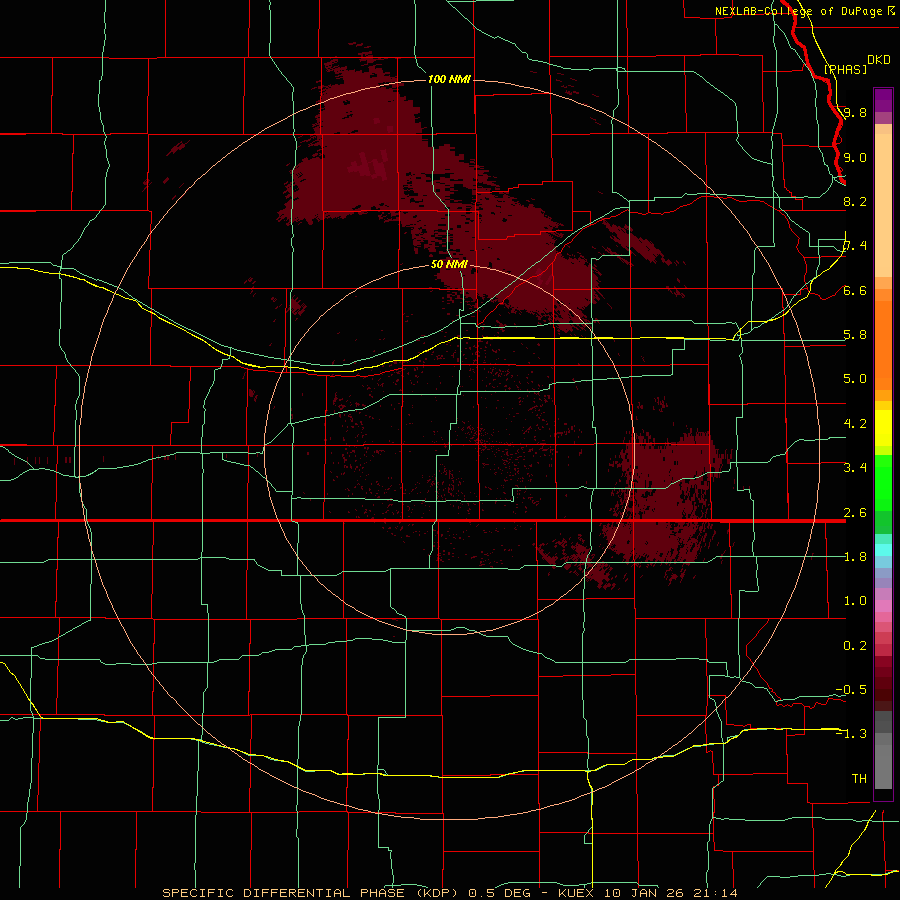Image resolution: width=900 pixels, height=900 pixels.
Task: Click the 2.6 legend value
Action: [855, 513]
